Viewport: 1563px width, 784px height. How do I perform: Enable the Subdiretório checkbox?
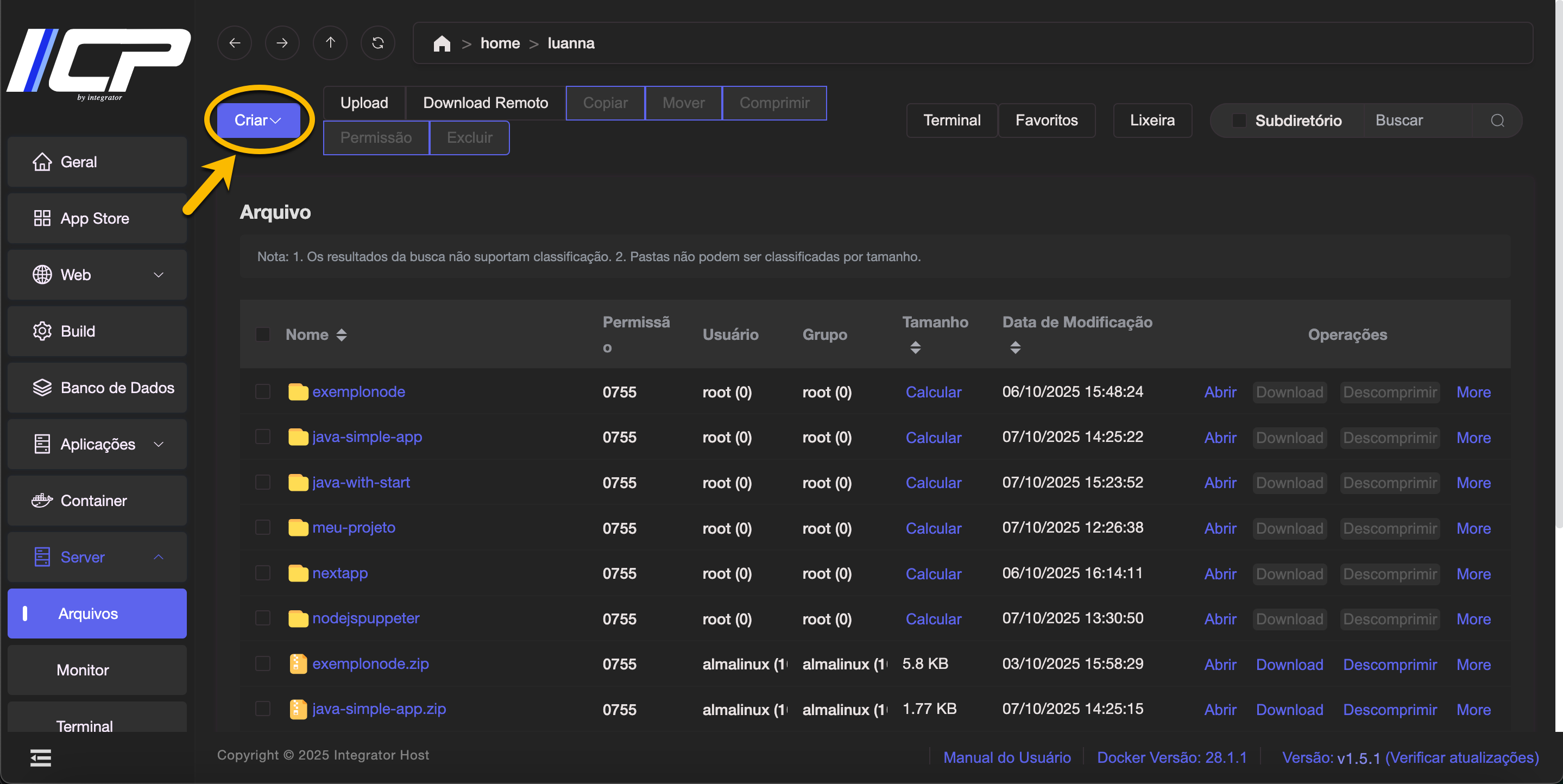pos(1239,120)
